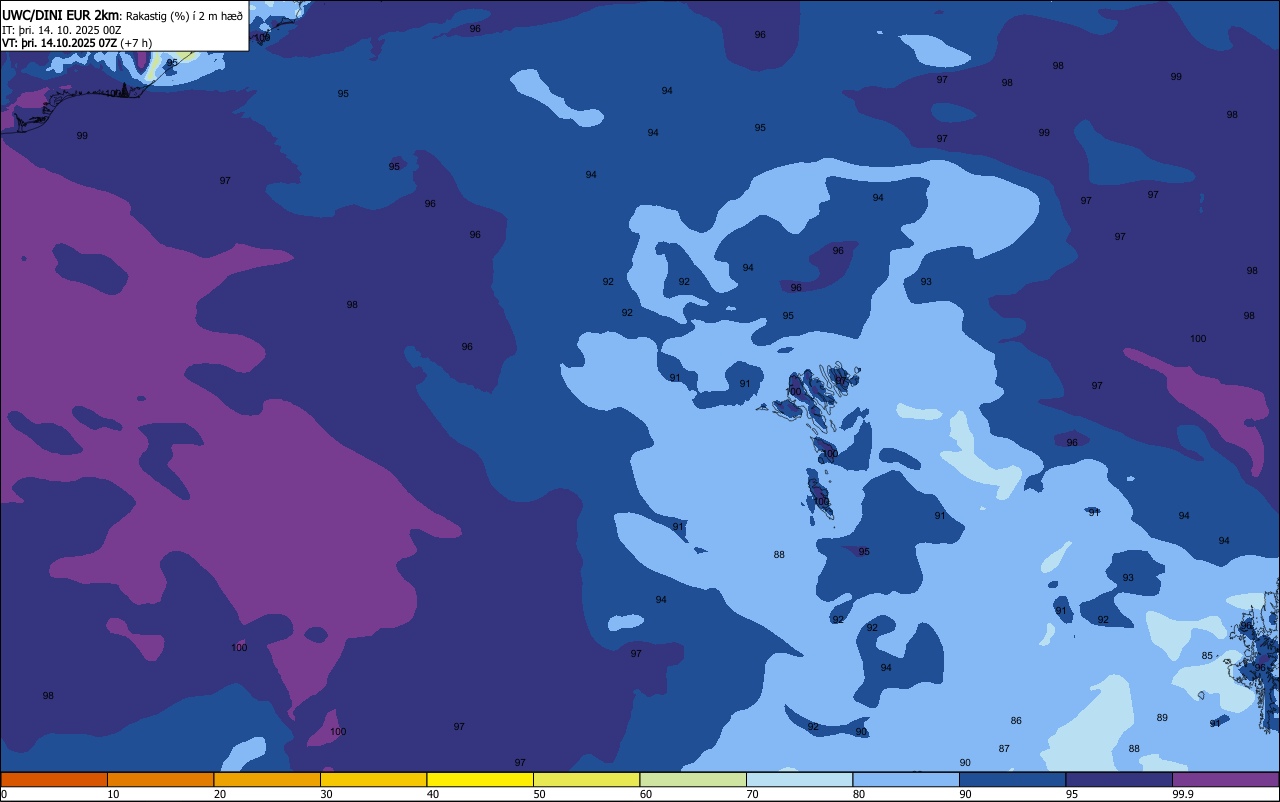Click the '70' legend tick label
Image resolution: width=1280 pixels, height=802 pixels.
tap(752, 794)
